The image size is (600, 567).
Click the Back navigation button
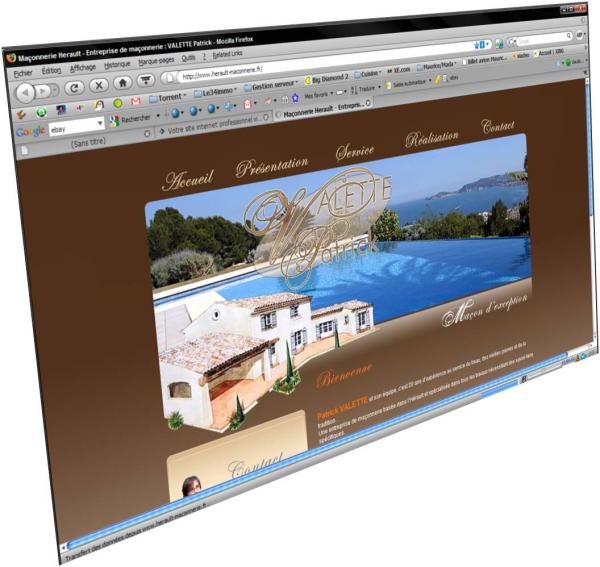tap(25, 93)
